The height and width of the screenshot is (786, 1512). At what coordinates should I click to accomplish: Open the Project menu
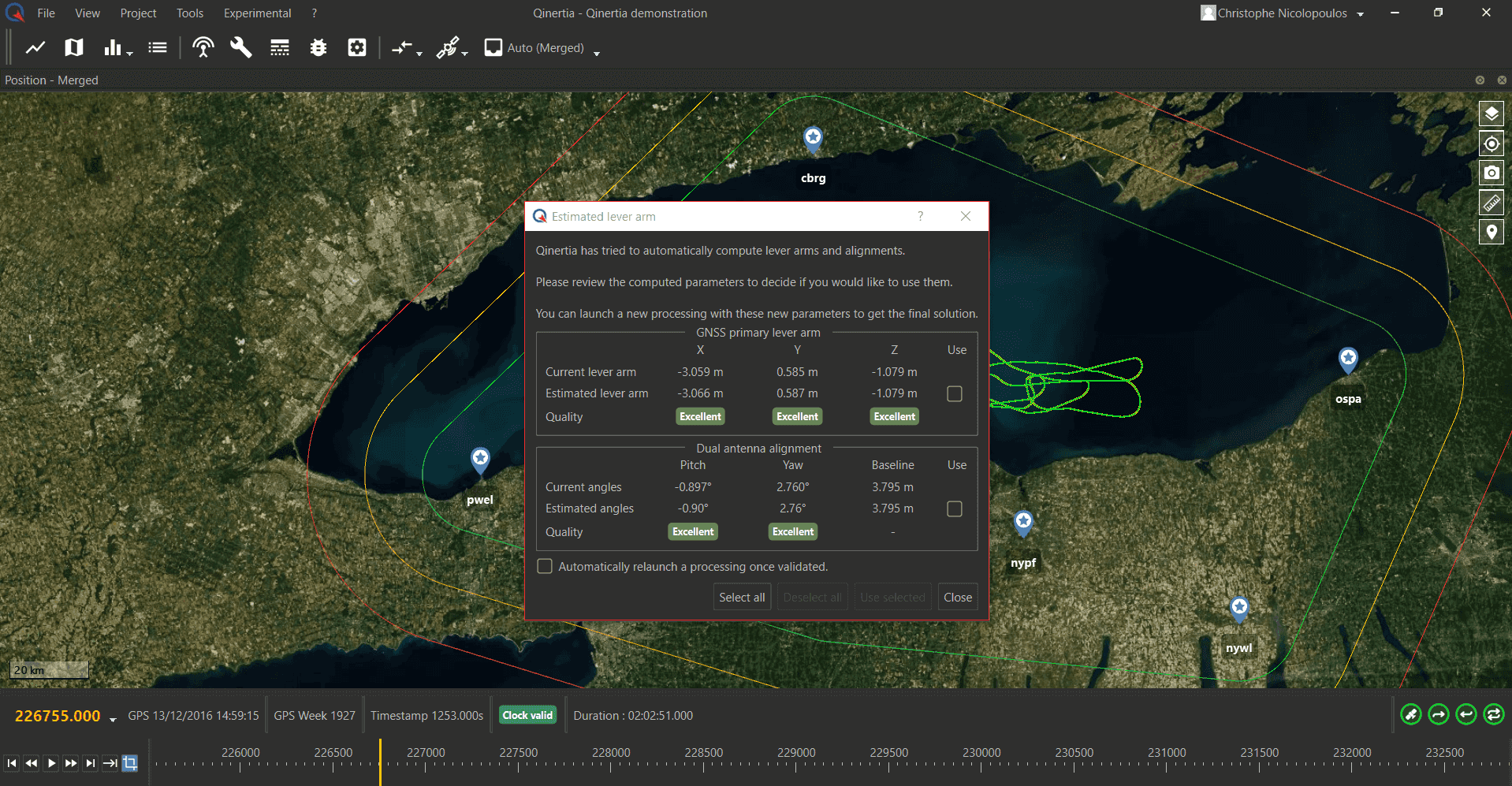[138, 13]
